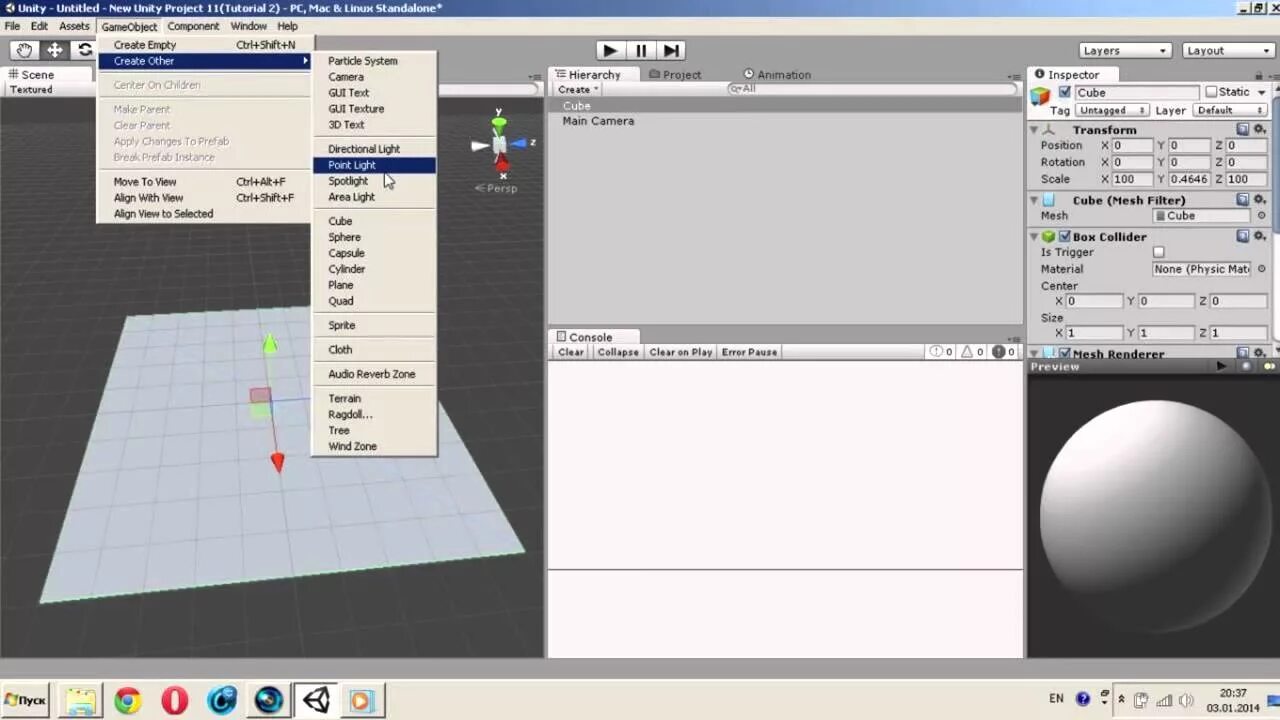This screenshot has width=1280, height=720.
Task: Collapse the Transform component
Action: click(x=1034, y=130)
